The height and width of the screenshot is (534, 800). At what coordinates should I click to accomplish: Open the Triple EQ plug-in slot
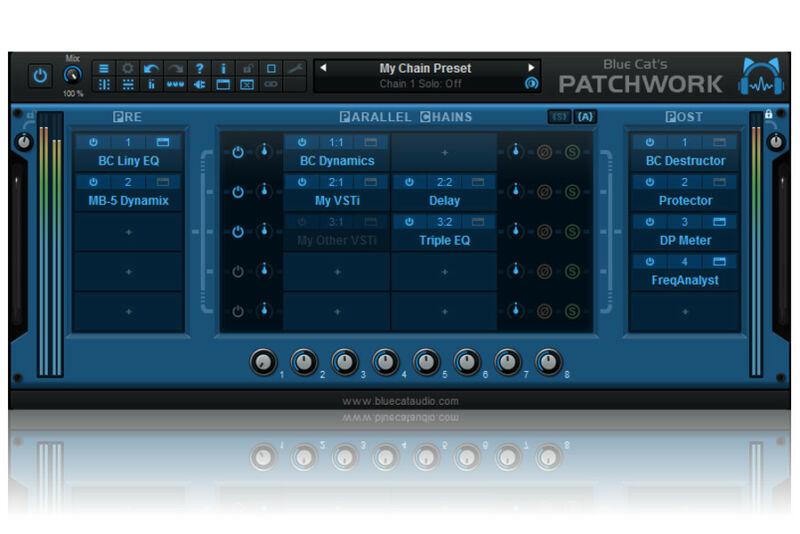444,240
